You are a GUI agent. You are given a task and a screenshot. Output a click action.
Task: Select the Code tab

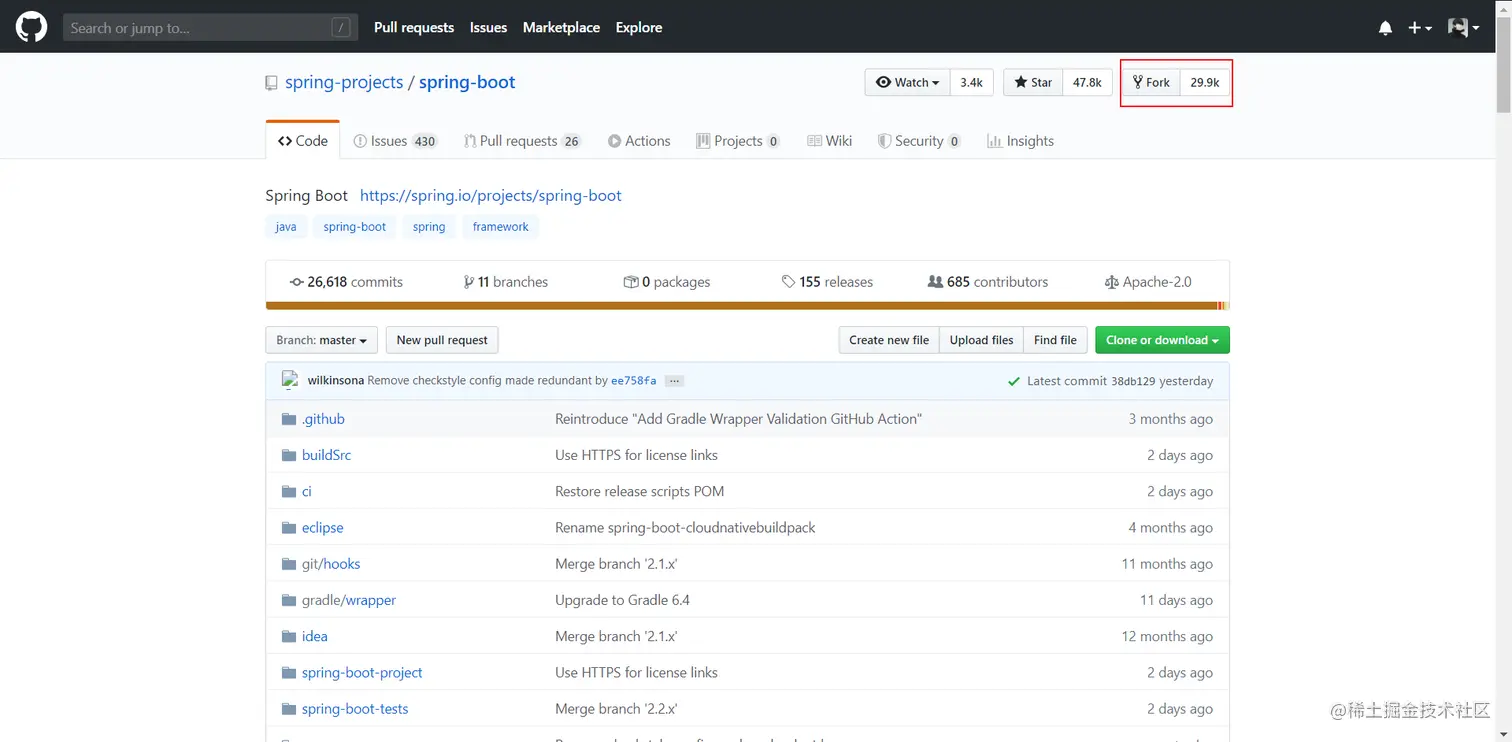(x=303, y=141)
